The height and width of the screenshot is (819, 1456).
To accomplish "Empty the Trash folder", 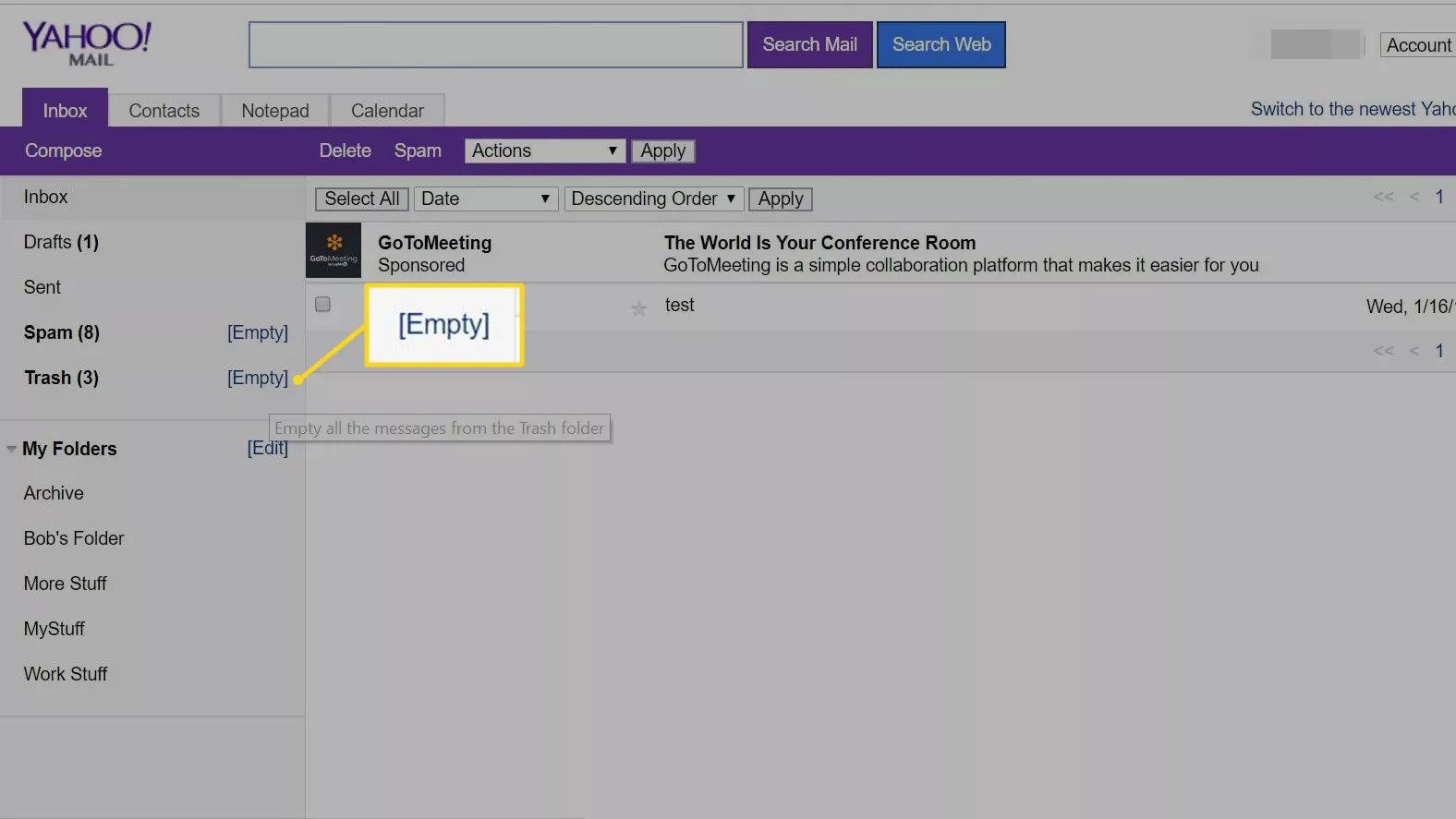I will coord(258,378).
